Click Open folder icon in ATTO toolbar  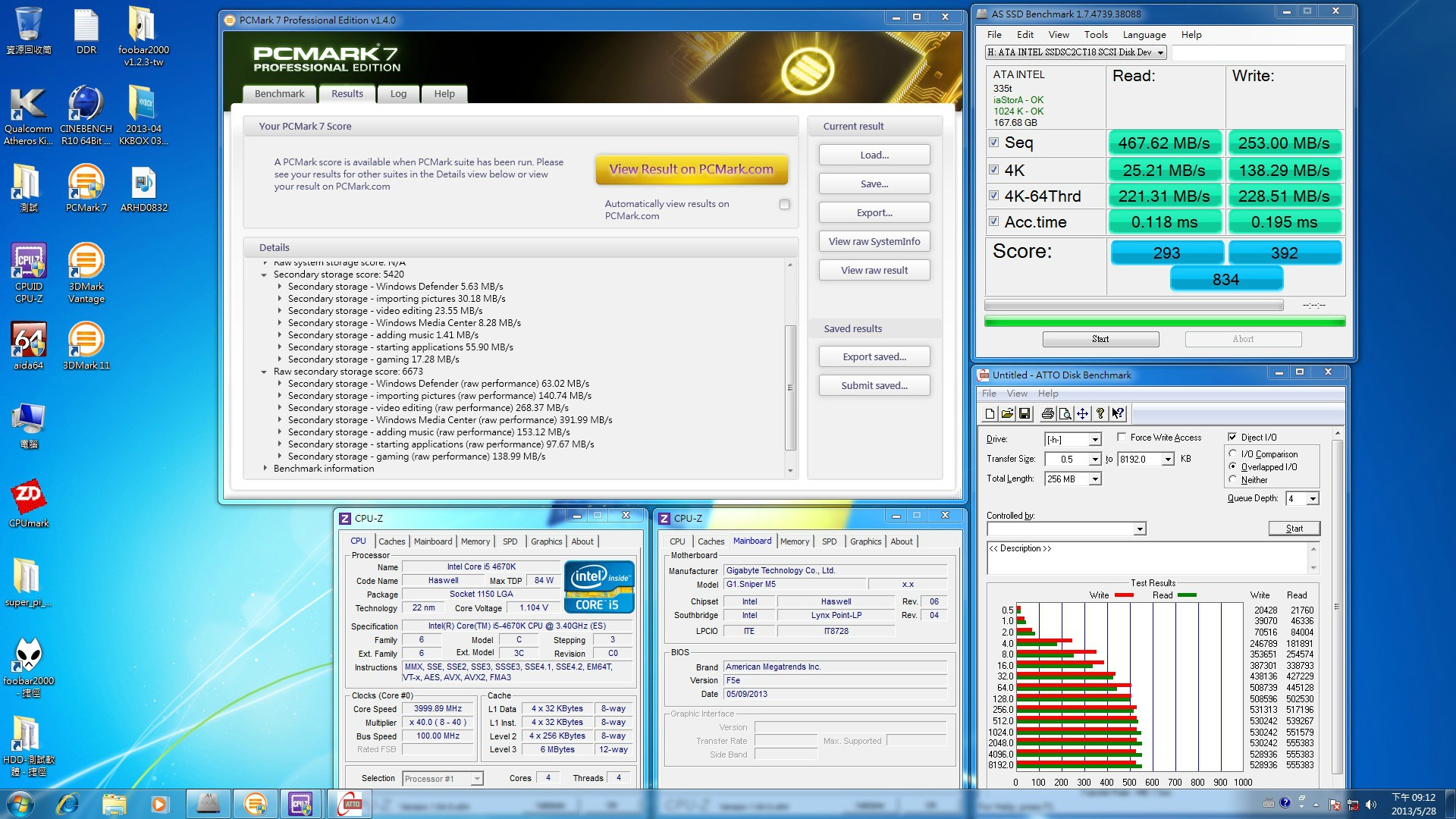(x=1007, y=413)
